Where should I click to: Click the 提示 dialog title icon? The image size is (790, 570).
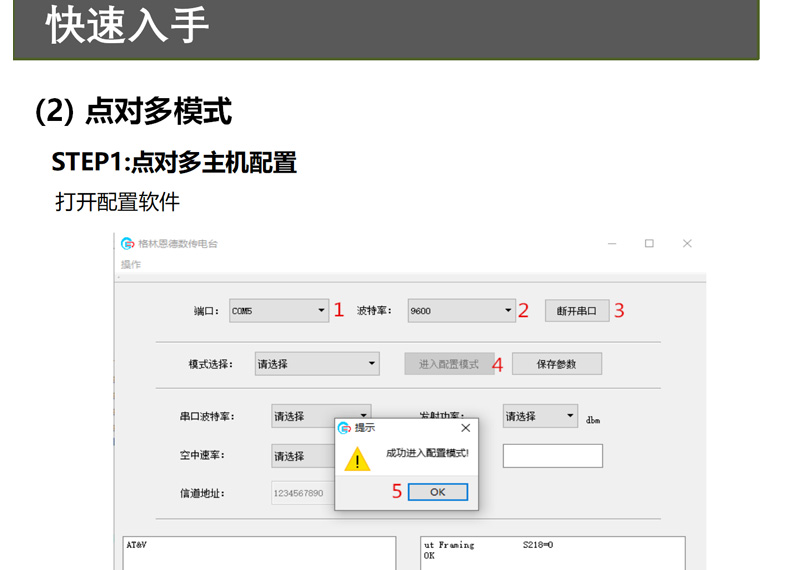click(x=344, y=428)
